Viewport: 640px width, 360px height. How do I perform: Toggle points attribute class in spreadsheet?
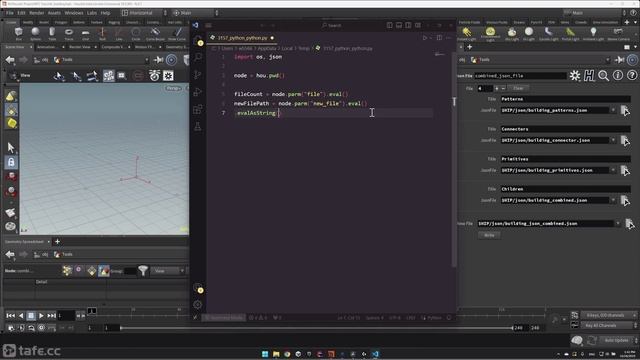[67, 271]
